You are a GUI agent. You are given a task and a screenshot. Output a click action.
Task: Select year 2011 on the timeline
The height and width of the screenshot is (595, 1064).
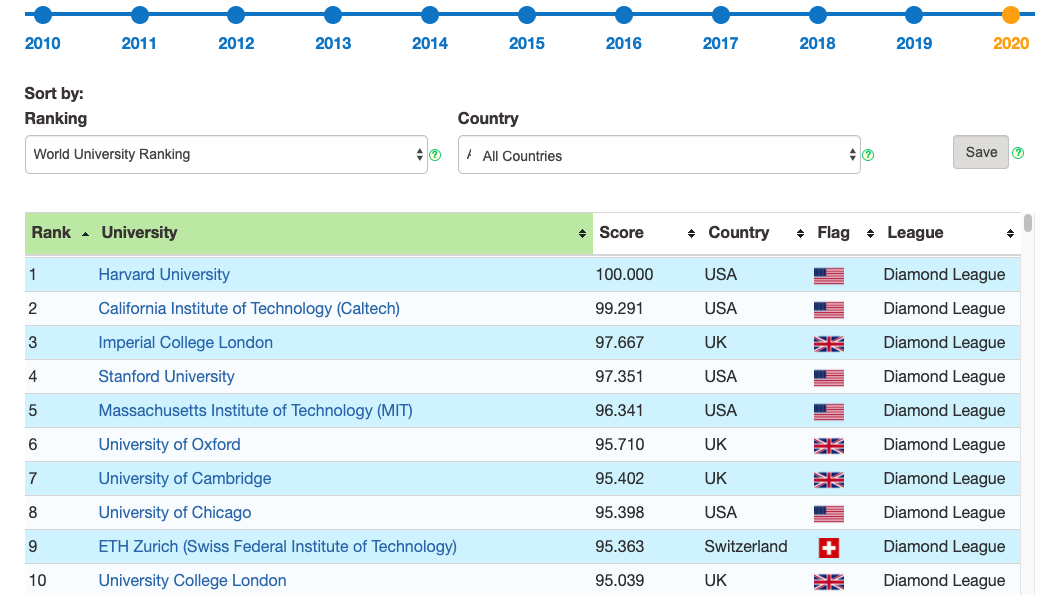(x=140, y=15)
